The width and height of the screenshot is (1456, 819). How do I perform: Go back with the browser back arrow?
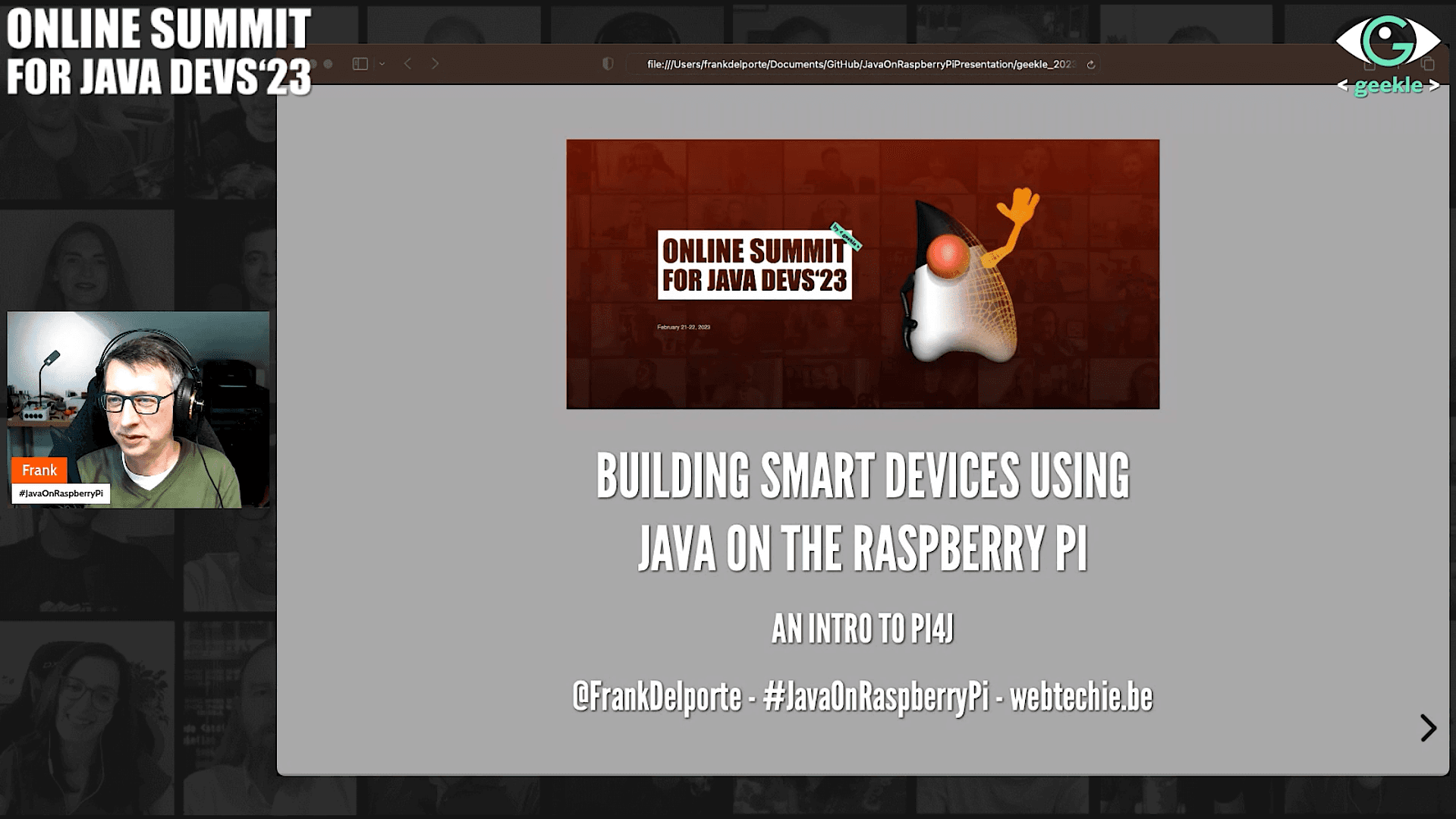coord(408,64)
